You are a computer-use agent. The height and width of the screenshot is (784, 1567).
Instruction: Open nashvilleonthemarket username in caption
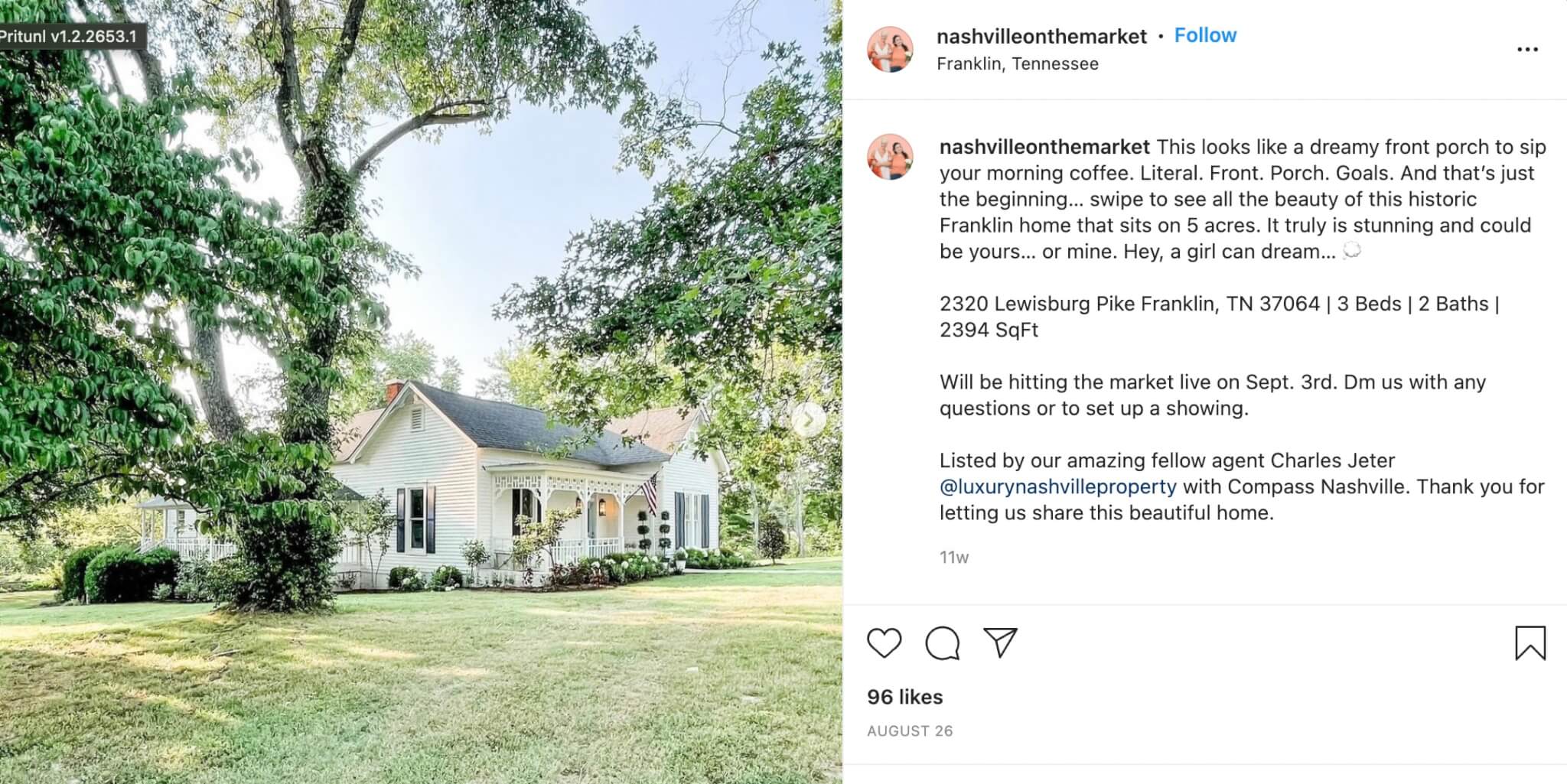pos(1044,147)
